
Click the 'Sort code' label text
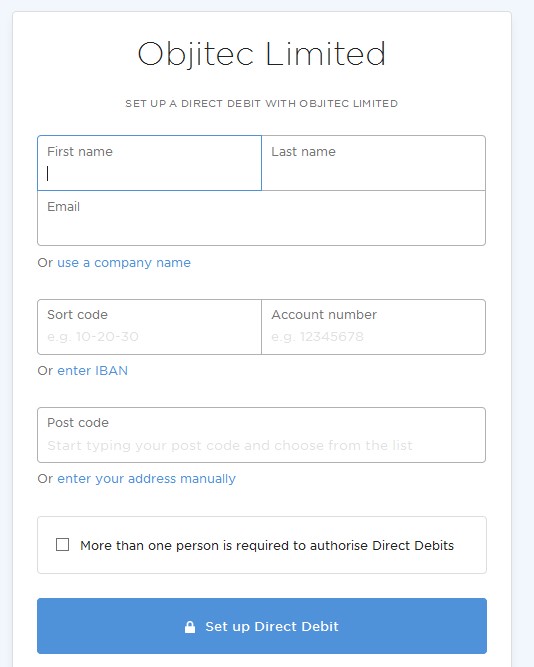[x=77, y=315]
